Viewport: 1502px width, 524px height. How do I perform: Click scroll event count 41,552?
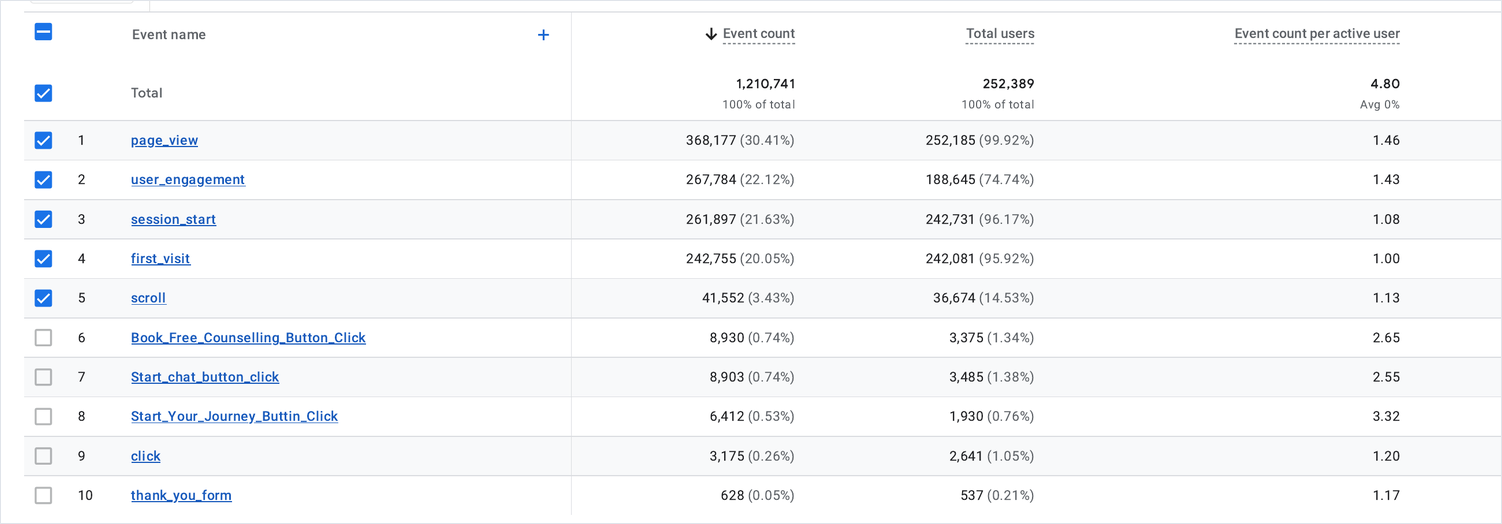pos(723,298)
